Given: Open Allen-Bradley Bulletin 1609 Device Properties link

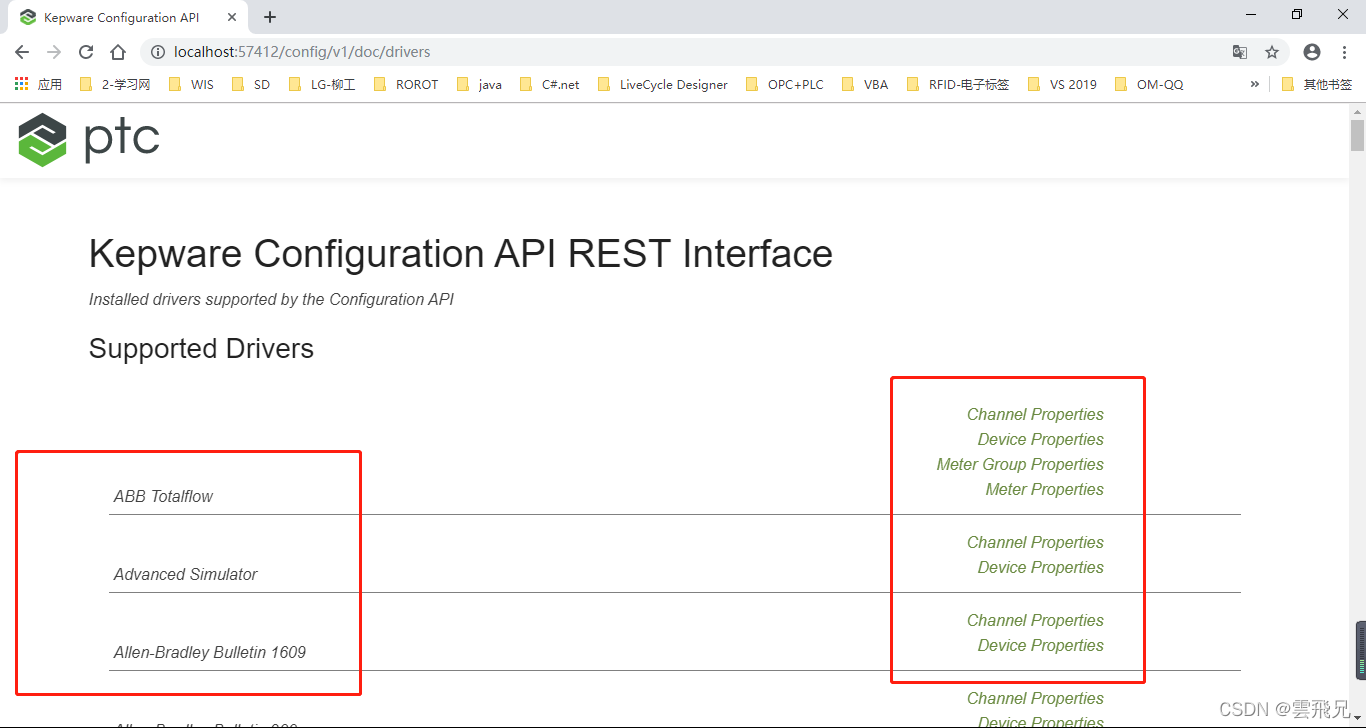Looking at the screenshot, I should tap(1041, 645).
